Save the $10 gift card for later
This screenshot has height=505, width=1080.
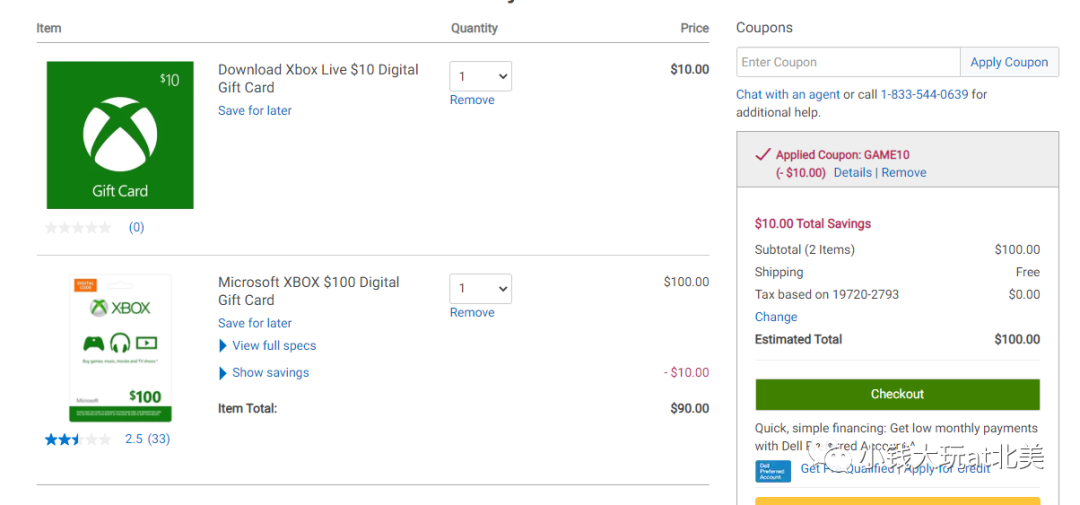click(x=255, y=111)
